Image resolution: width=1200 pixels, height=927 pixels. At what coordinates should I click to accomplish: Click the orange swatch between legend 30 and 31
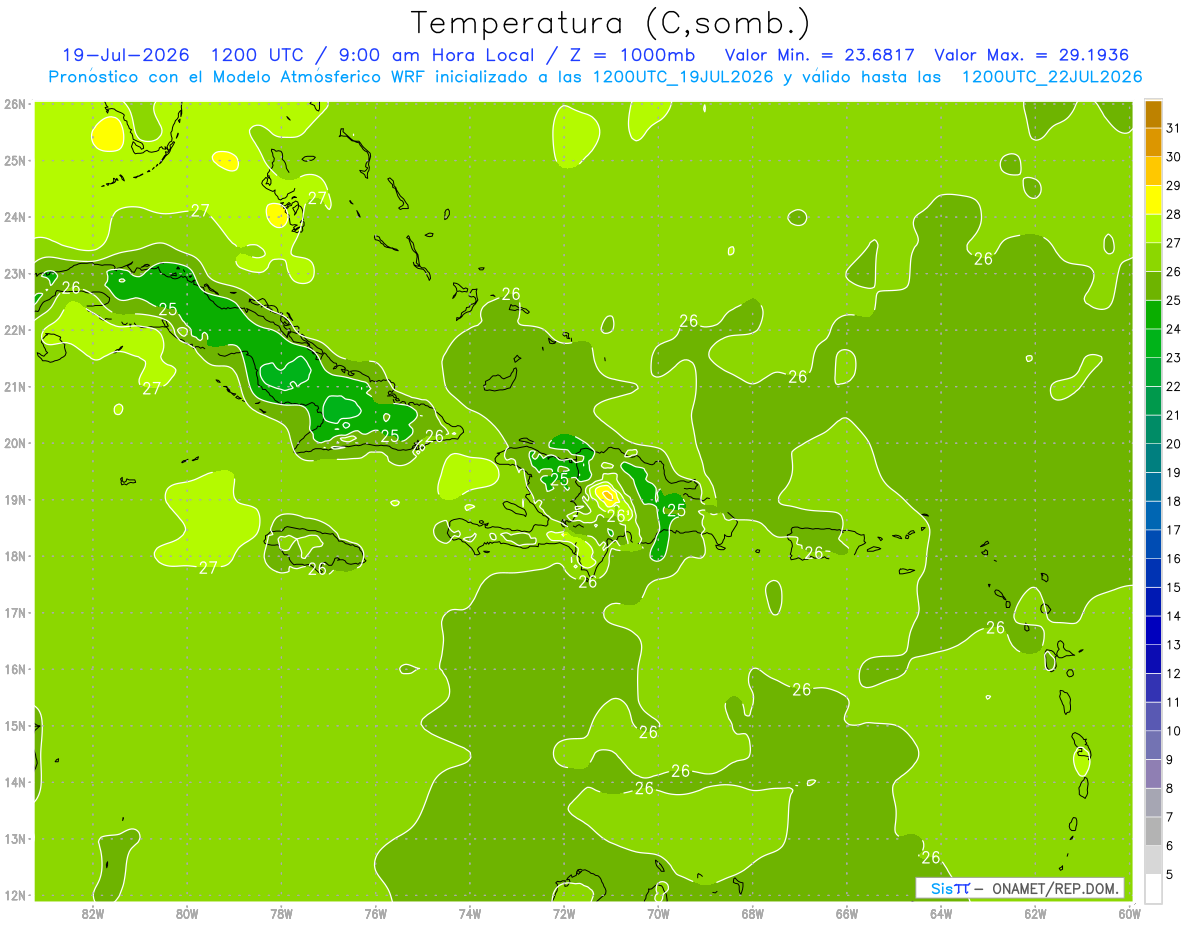tap(1153, 143)
